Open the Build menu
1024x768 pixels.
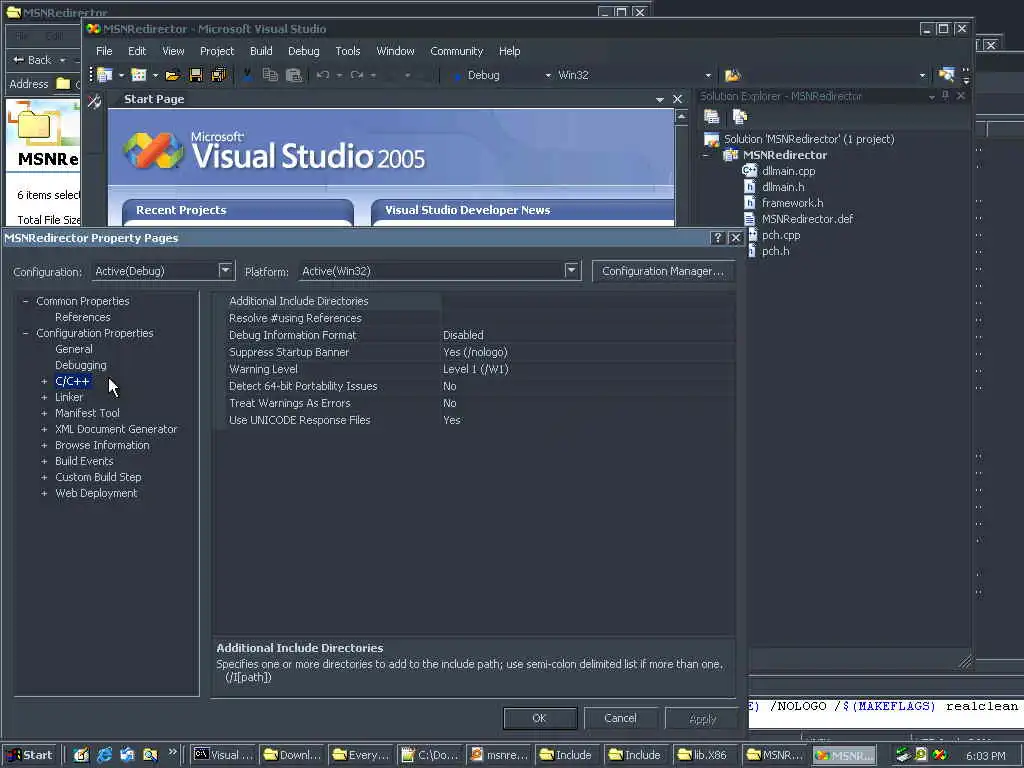click(261, 51)
